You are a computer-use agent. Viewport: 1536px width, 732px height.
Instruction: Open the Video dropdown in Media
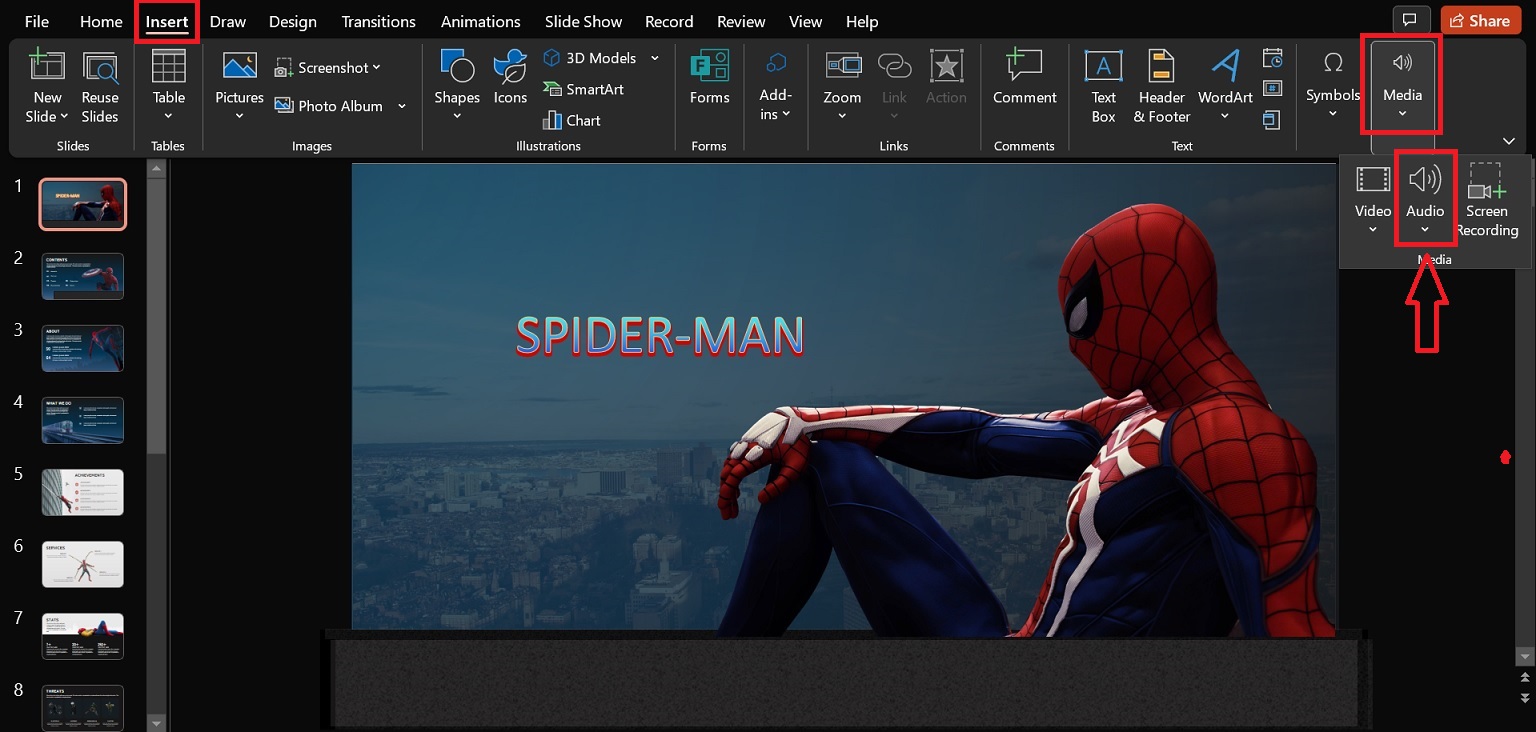coord(1373,200)
